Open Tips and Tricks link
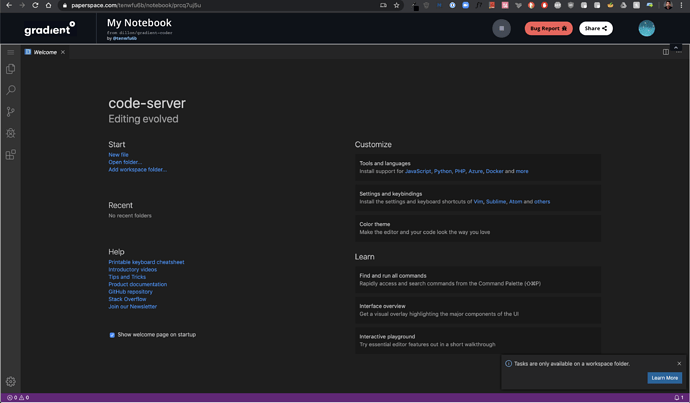Image resolution: width=690 pixels, height=403 pixels. (127, 277)
